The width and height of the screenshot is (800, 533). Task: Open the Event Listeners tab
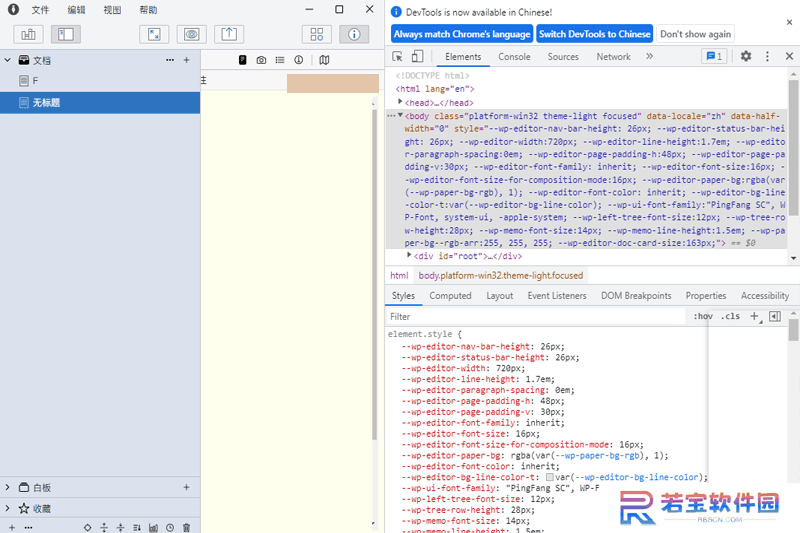coord(557,296)
